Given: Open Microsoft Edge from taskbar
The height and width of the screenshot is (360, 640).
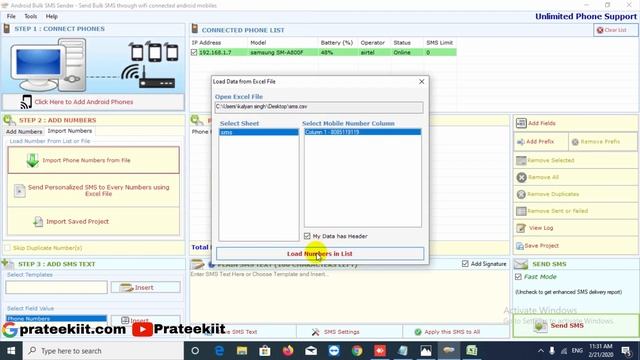Looking at the screenshot, I should click(x=219, y=351).
